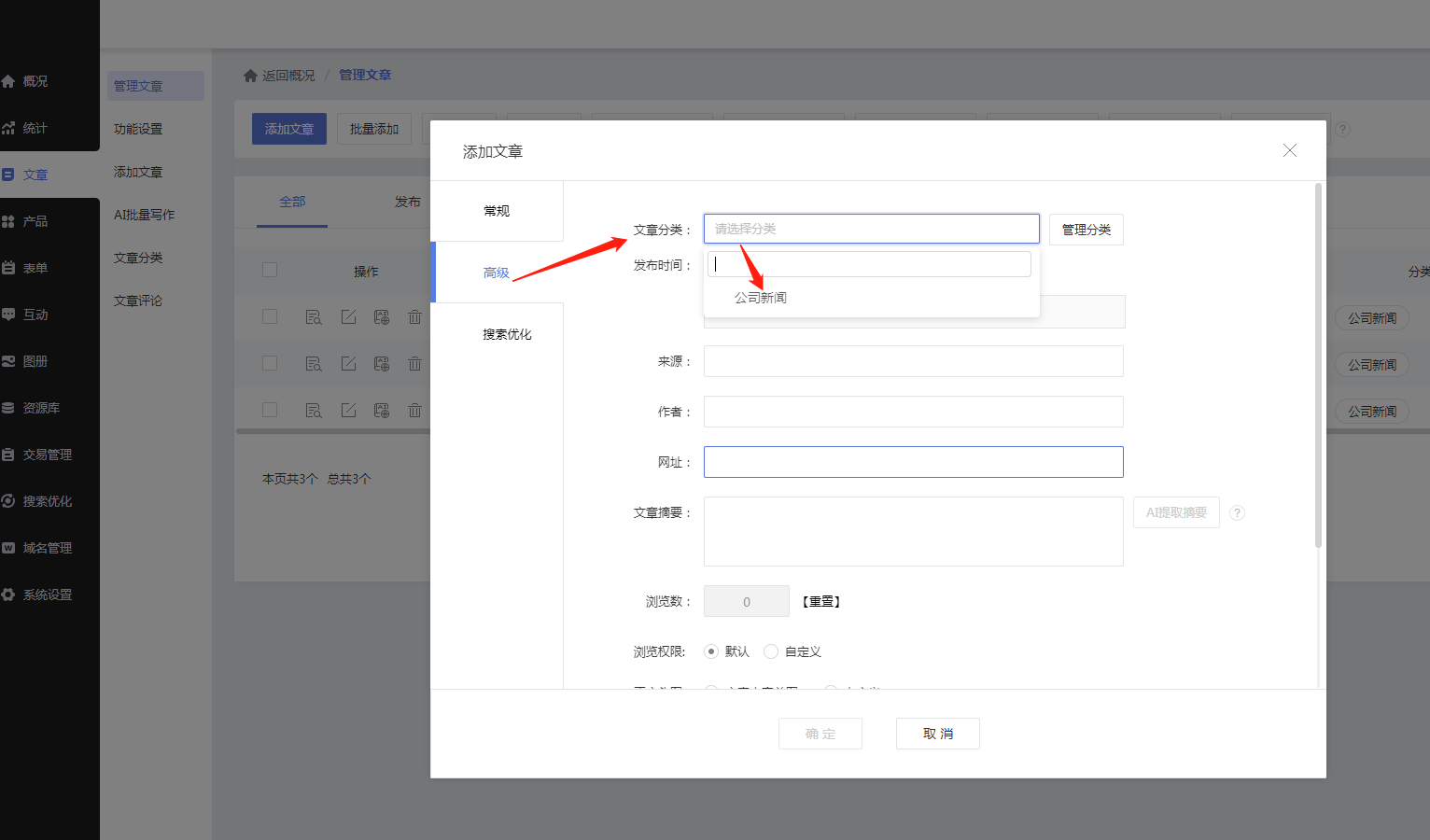Screen dimensions: 1430x840
Task: Click the edit pencil icon in first row
Action: [x=348, y=317]
